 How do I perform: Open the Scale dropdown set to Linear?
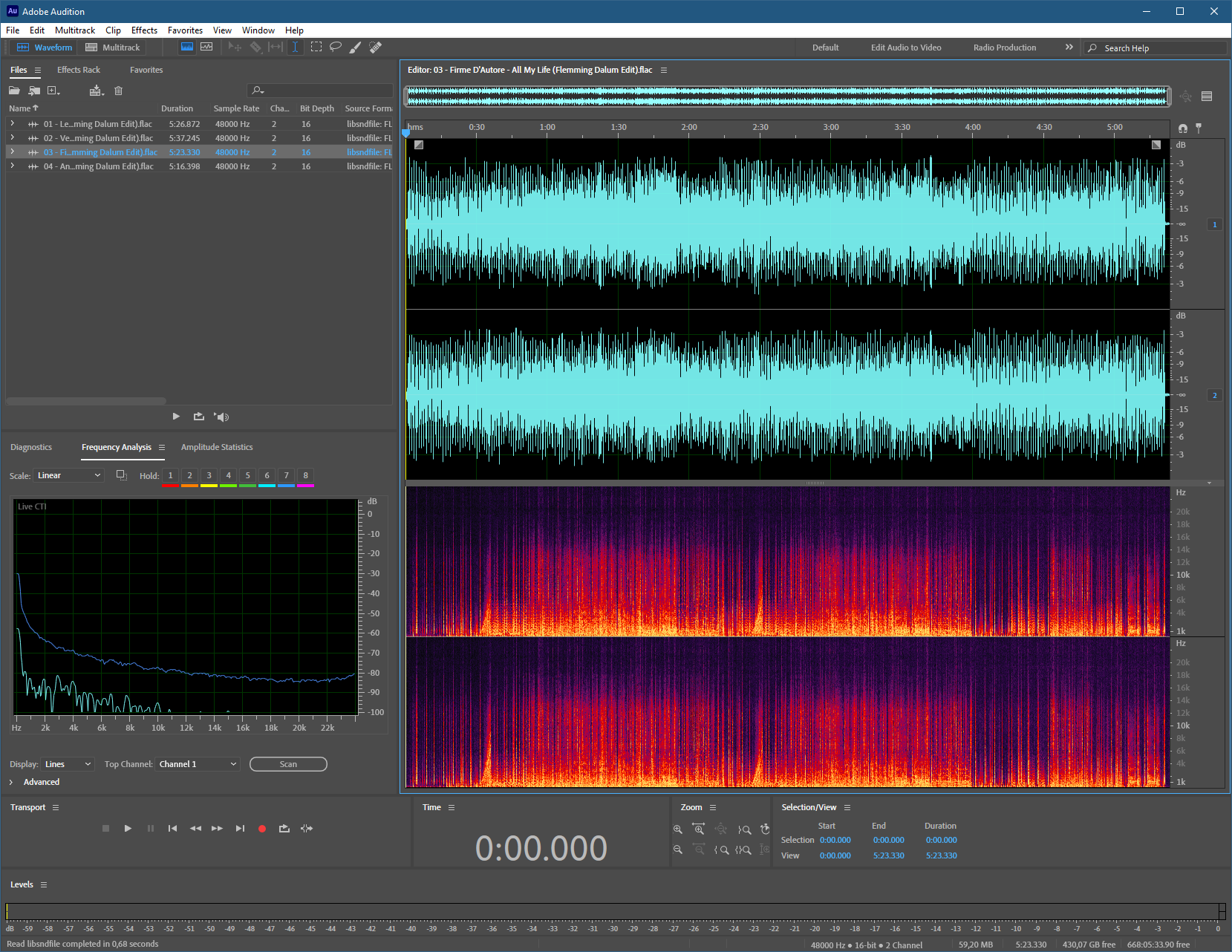point(68,475)
